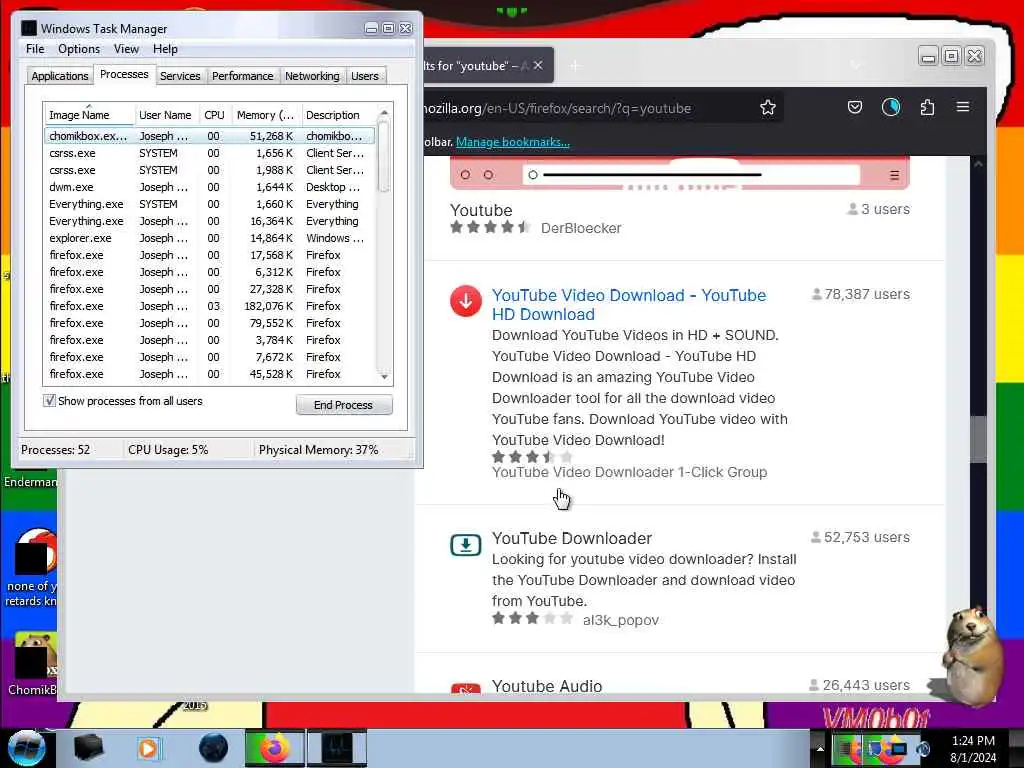Open Task Manager File menu
The image size is (1024, 768).
[x=35, y=49]
